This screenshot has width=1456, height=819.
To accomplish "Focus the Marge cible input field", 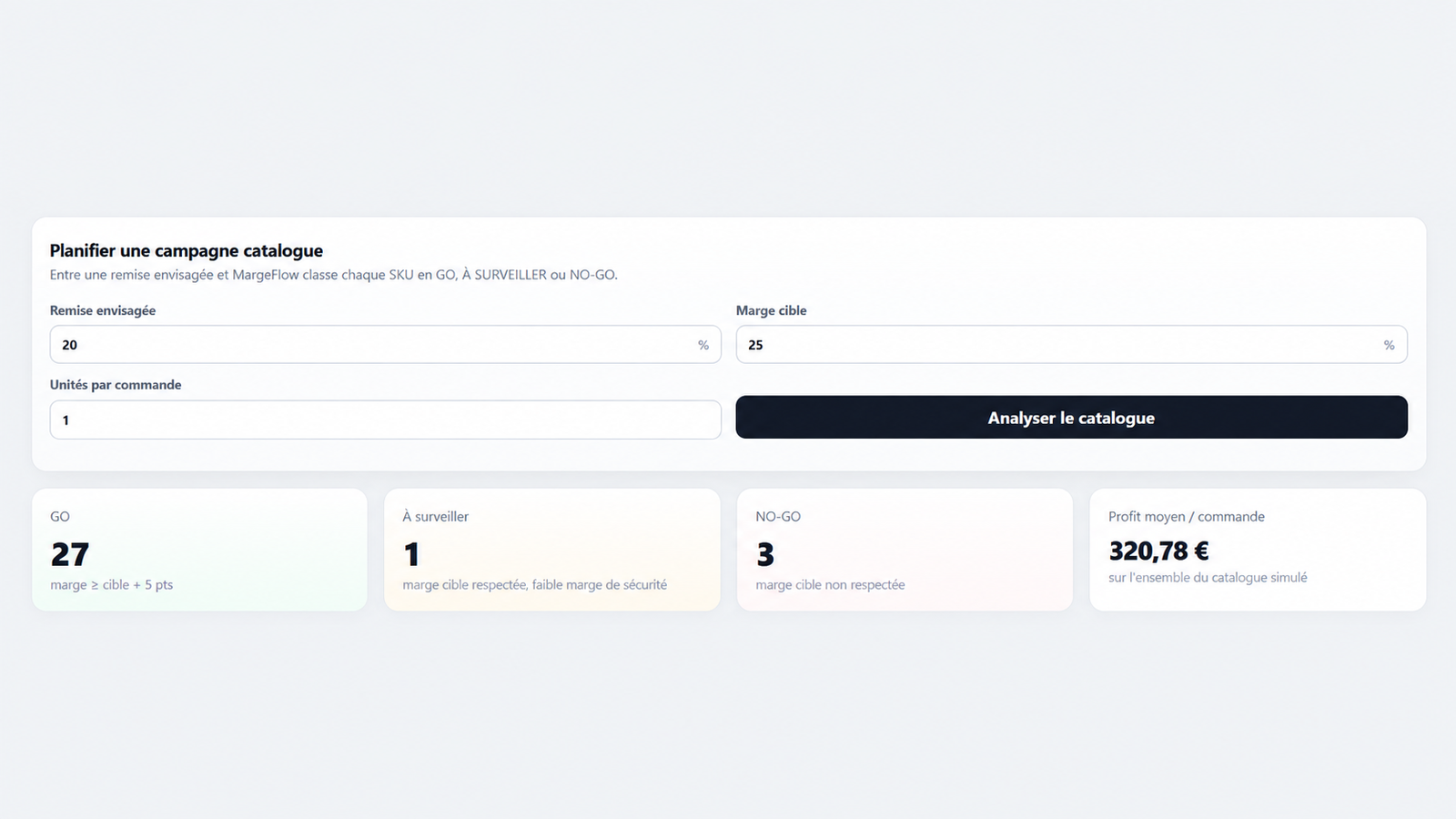I will (1071, 345).
